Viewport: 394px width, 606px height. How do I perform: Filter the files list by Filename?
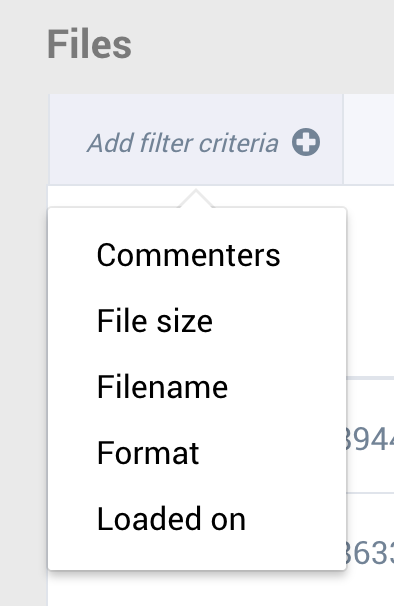point(162,387)
